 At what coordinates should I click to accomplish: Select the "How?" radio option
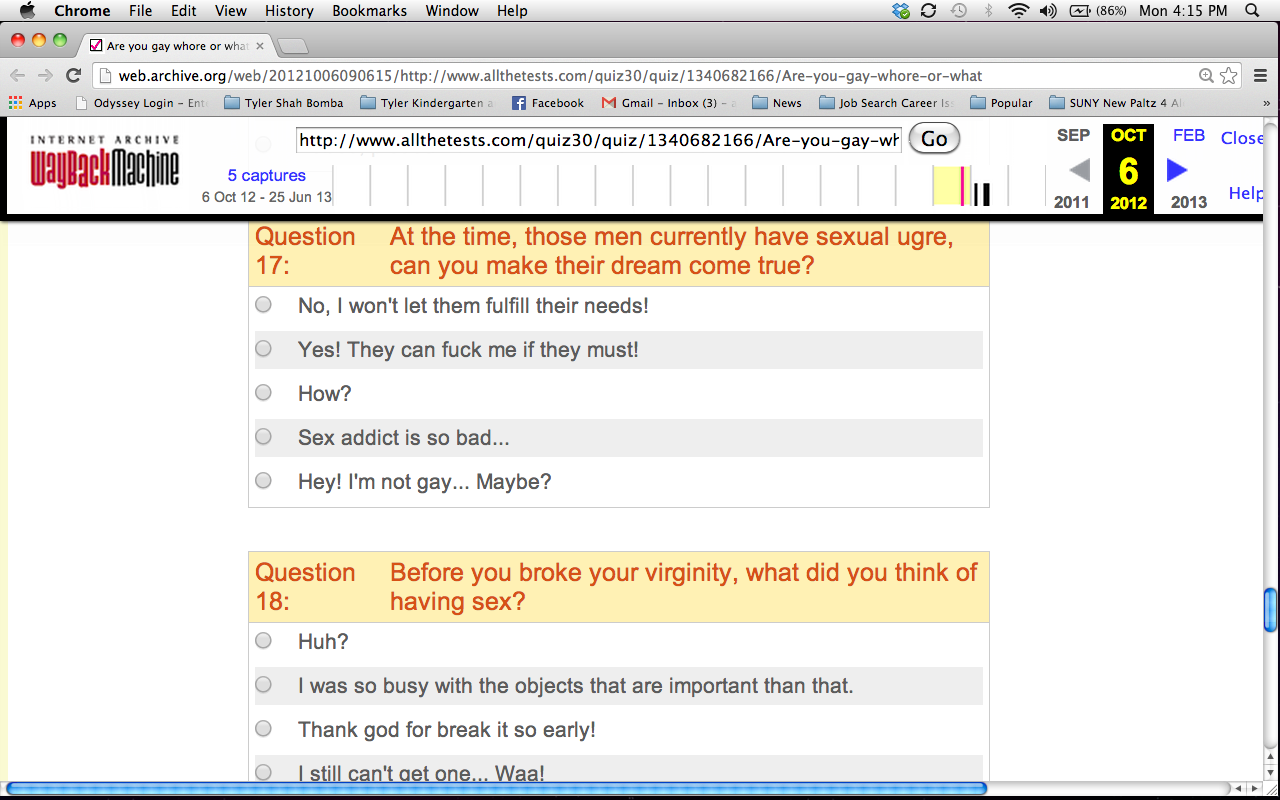(x=263, y=393)
